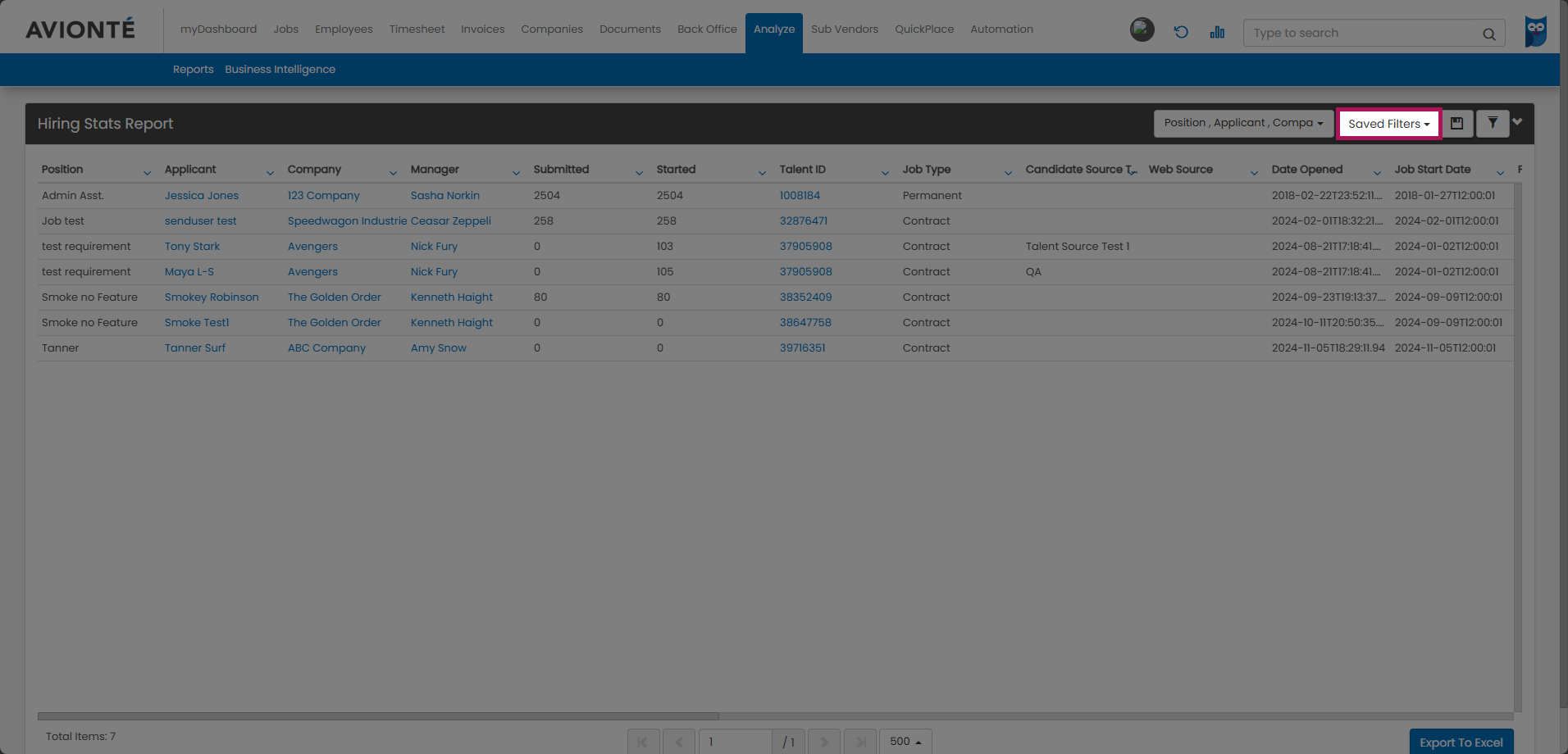Viewport: 1568px width, 754px height.
Task: Open the 500 page size dropdown
Action: (905, 742)
